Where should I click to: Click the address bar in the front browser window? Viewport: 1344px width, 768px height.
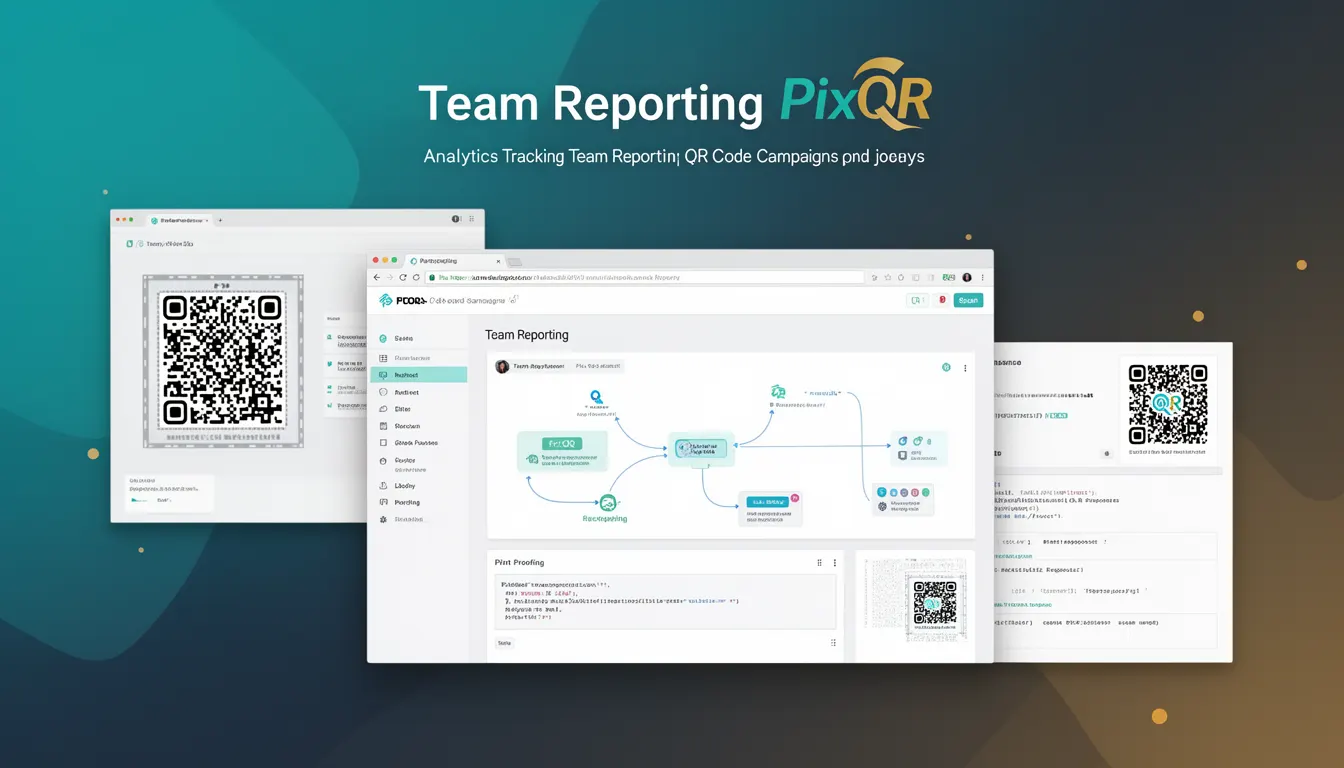(644, 277)
